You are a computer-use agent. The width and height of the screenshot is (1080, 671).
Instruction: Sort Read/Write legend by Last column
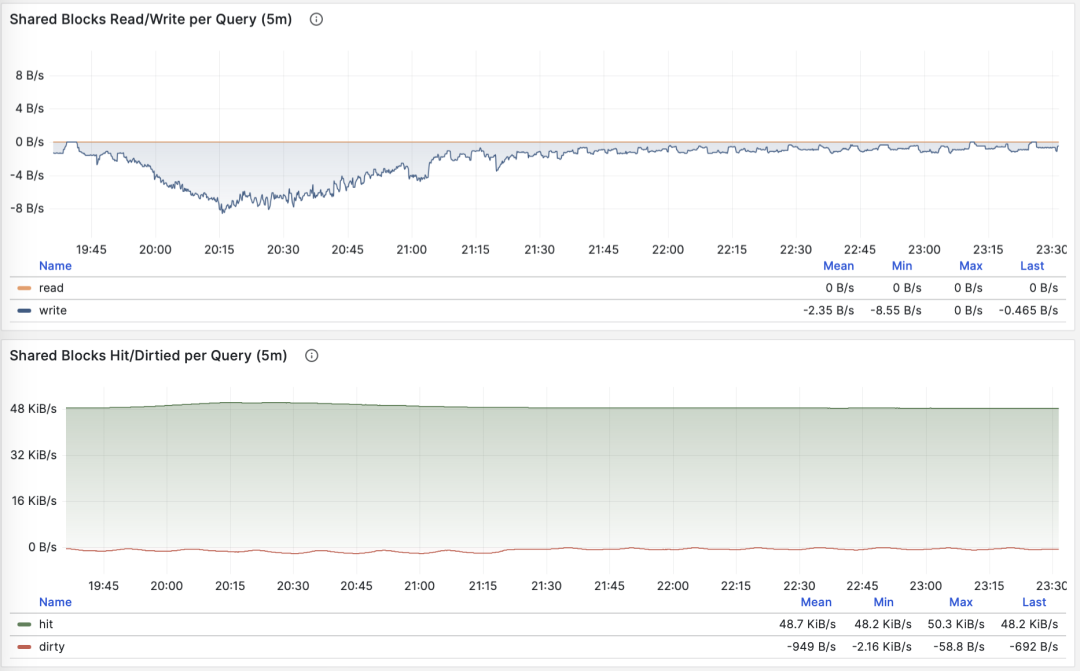pyautogui.click(x=1032, y=266)
